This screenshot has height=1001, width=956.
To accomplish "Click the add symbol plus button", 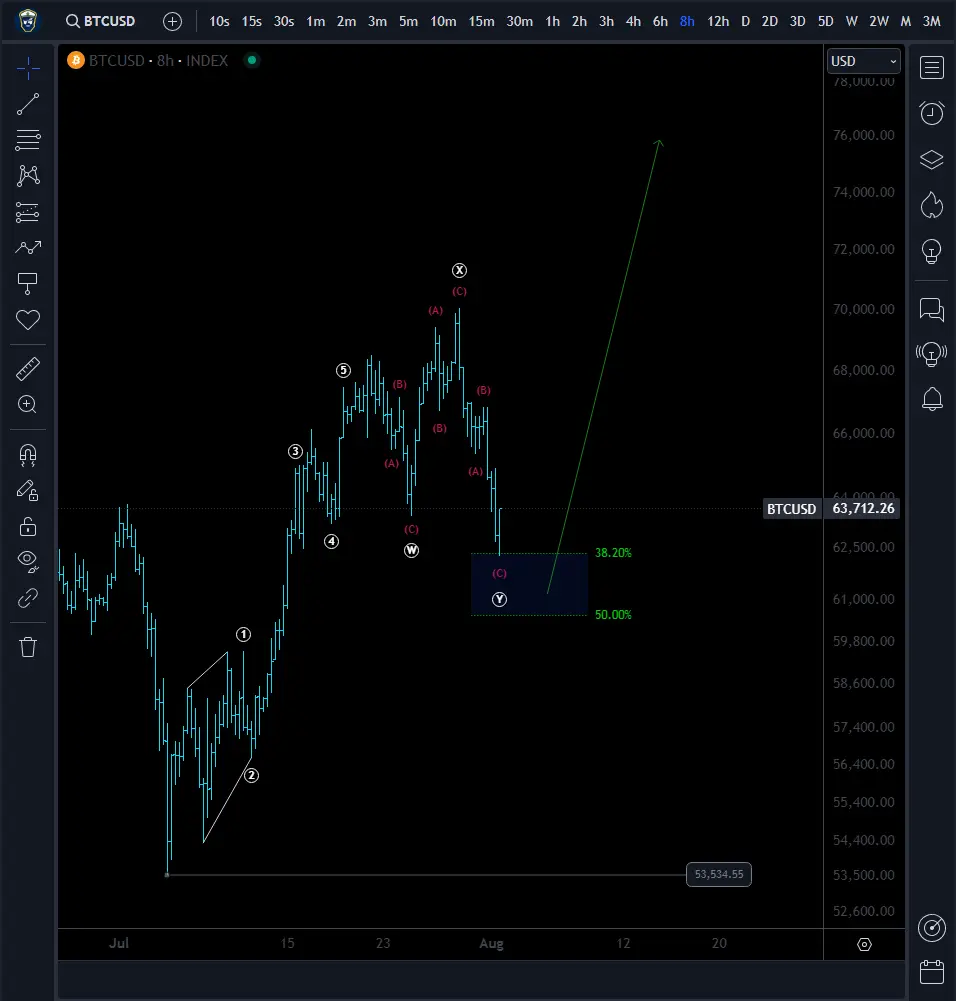I will 172,21.
